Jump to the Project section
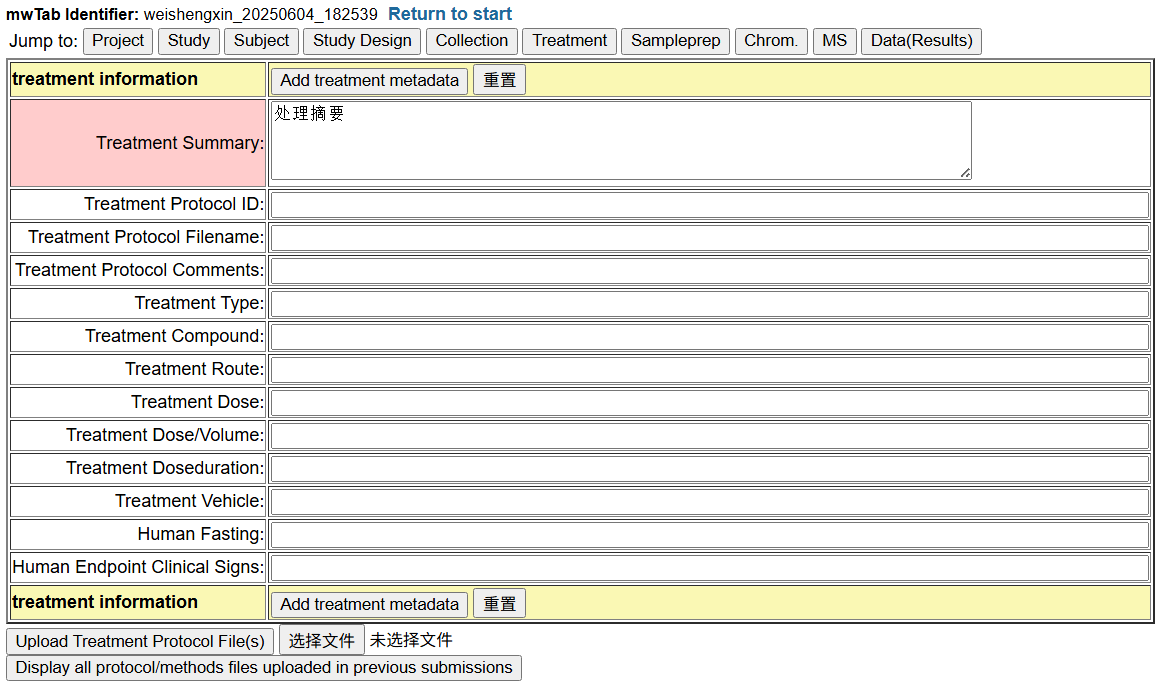The height and width of the screenshot is (686, 1162). [118, 41]
